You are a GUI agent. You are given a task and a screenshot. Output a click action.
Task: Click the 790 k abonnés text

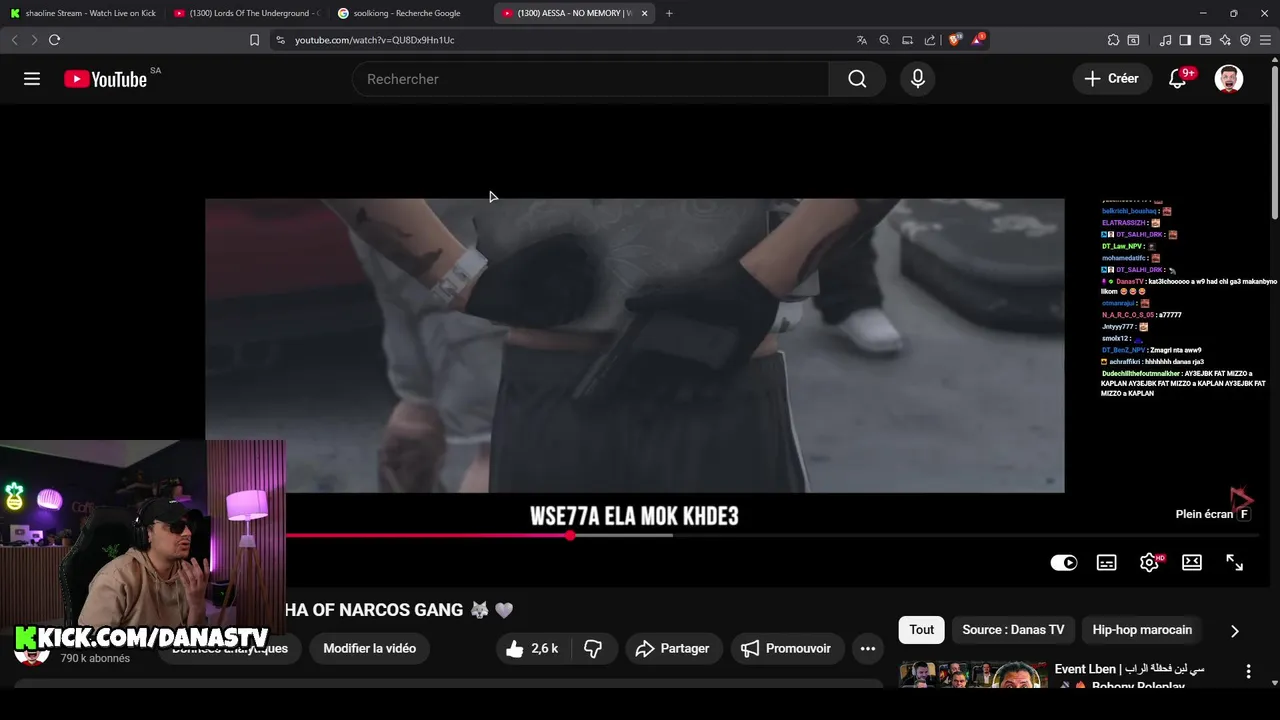(x=95, y=659)
